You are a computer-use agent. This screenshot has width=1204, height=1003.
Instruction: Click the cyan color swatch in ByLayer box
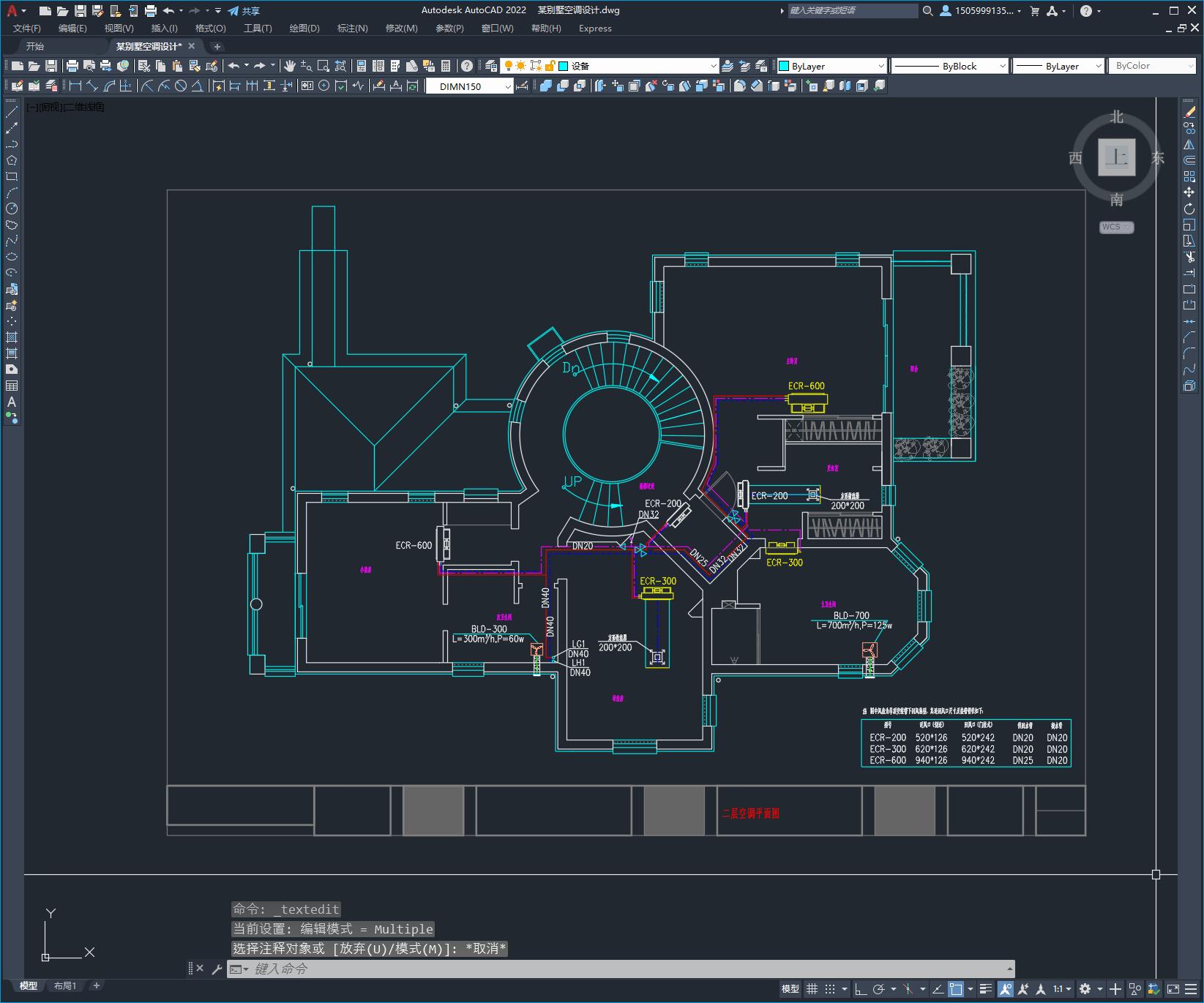click(x=784, y=66)
